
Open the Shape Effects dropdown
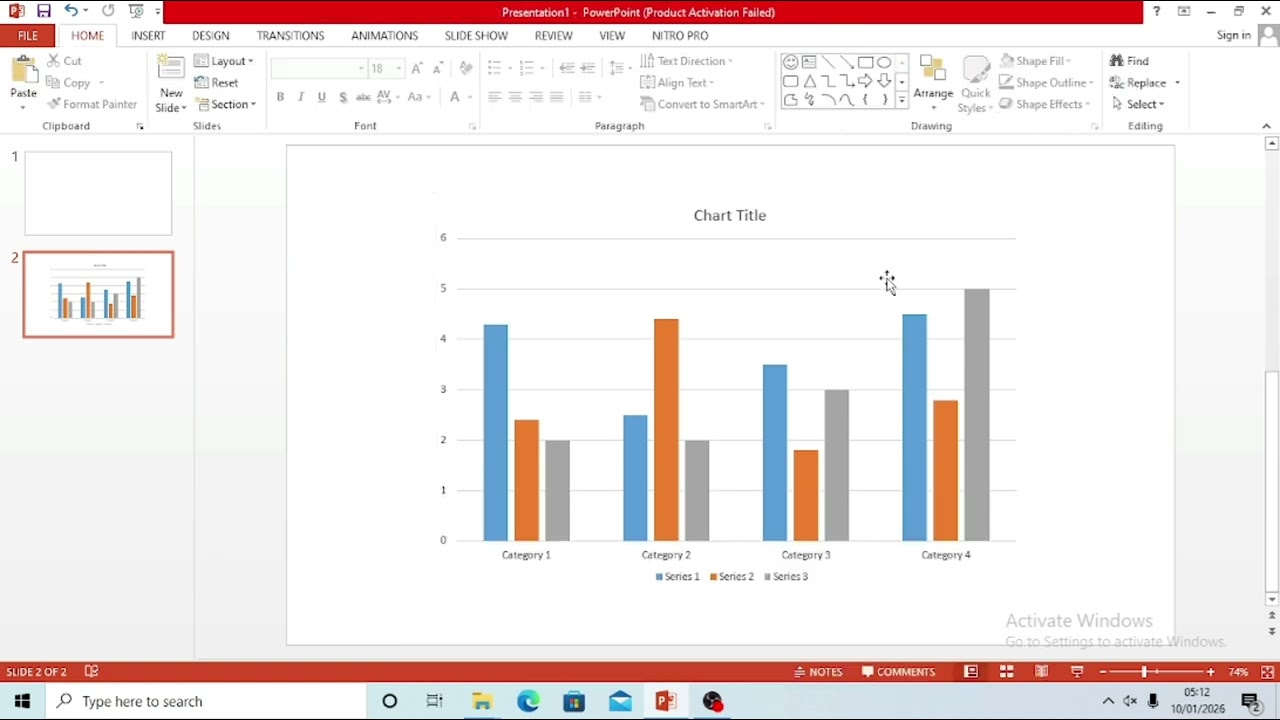click(x=1044, y=104)
